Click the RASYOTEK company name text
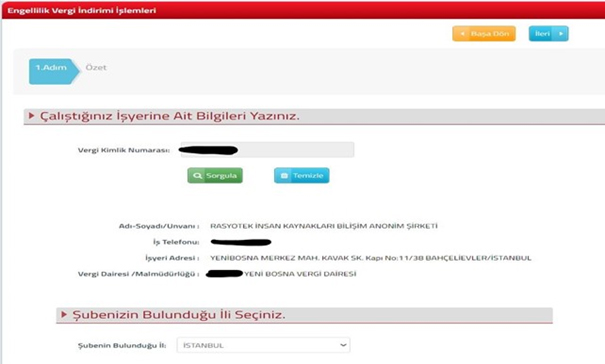 click(x=324, y=226)
